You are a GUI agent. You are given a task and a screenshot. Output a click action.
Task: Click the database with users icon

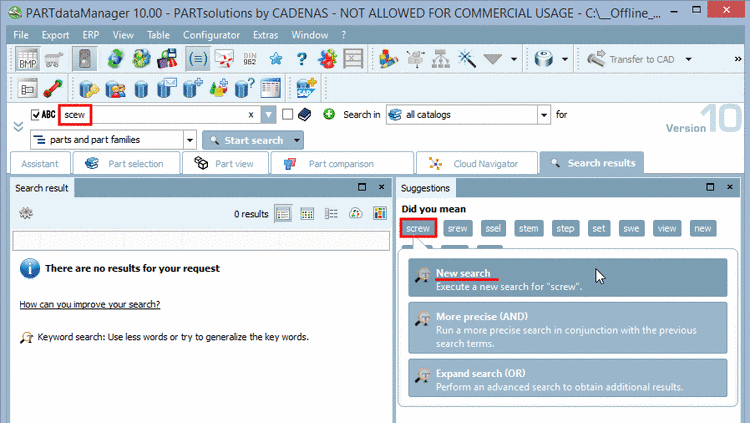(x=115, y=89)
